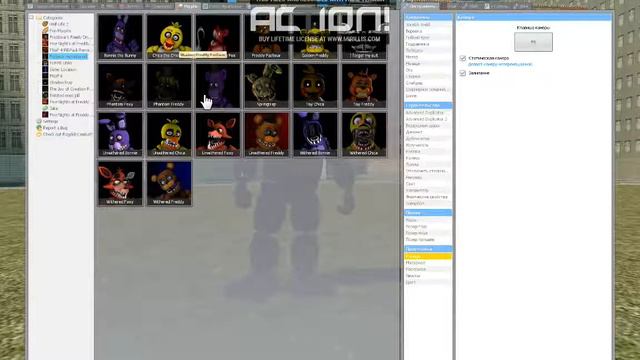The width and height of the screenshot is (640, 360).
Task: Collapse the blue header above the Камера tool
Action: click(428, 249)
